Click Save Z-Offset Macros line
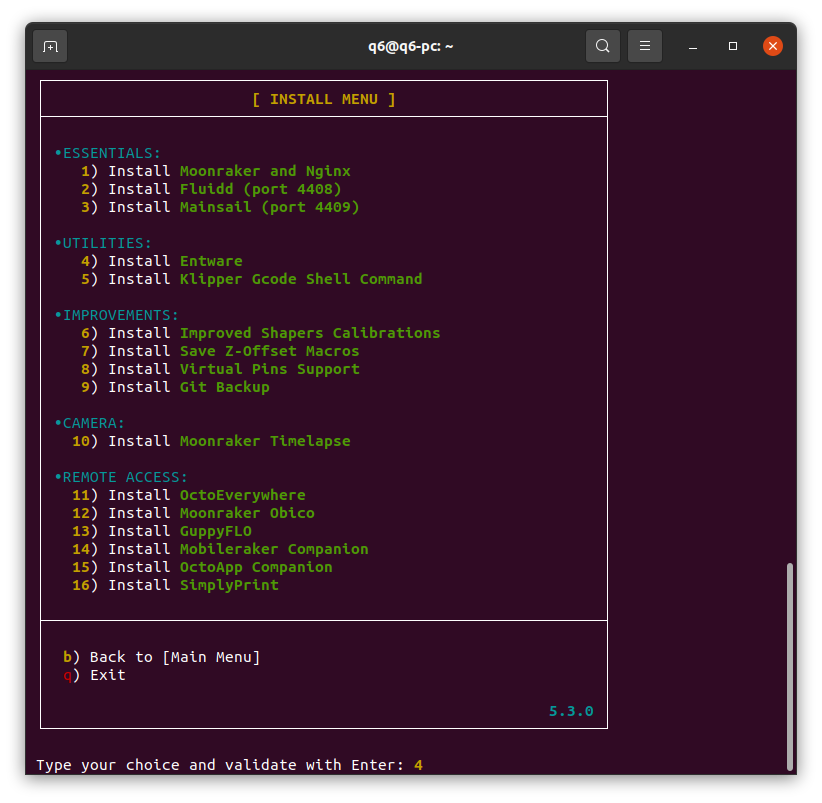Viewport: 822px width, 803px height. coord(220,351)
